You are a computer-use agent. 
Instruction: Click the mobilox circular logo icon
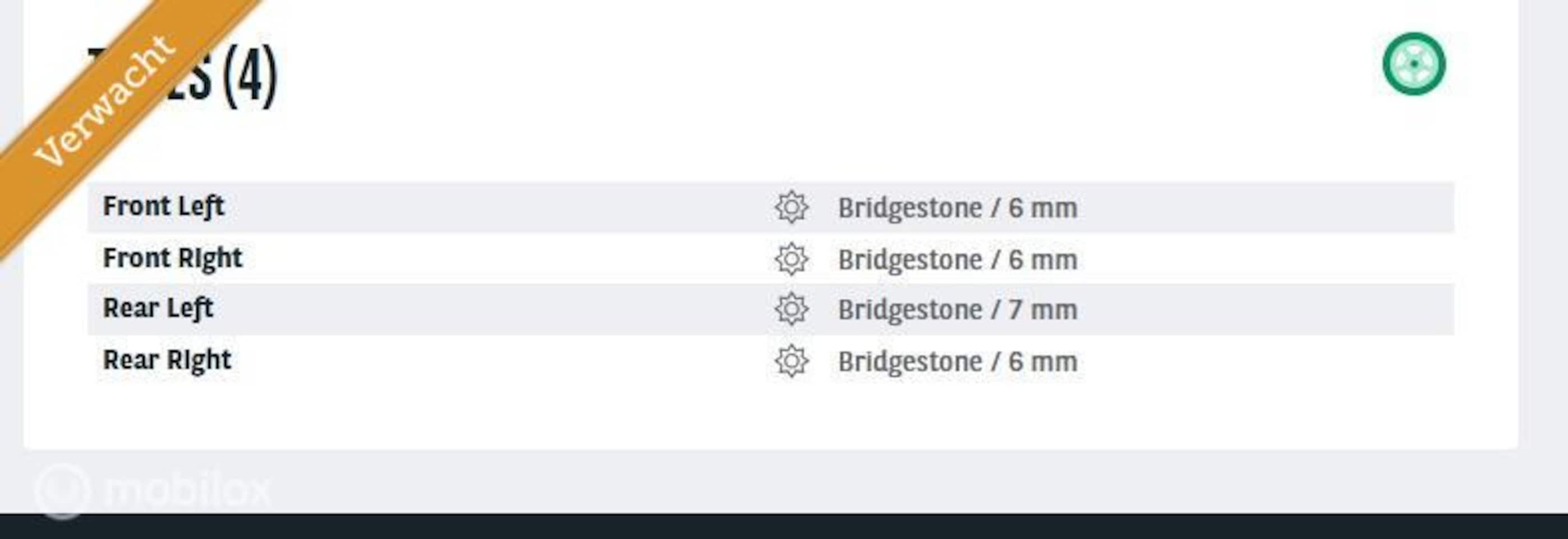63,491
